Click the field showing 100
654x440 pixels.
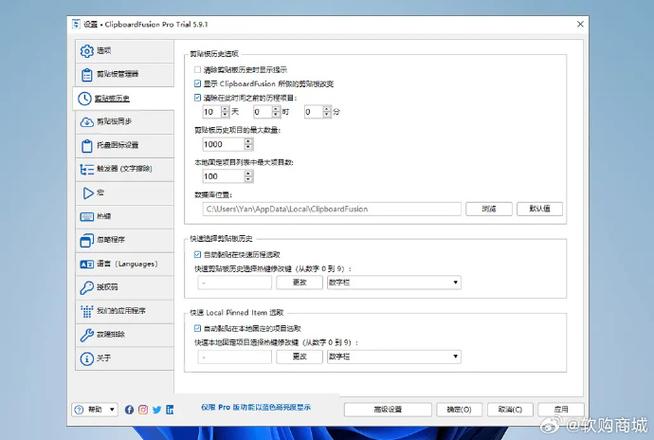(224, 176)
